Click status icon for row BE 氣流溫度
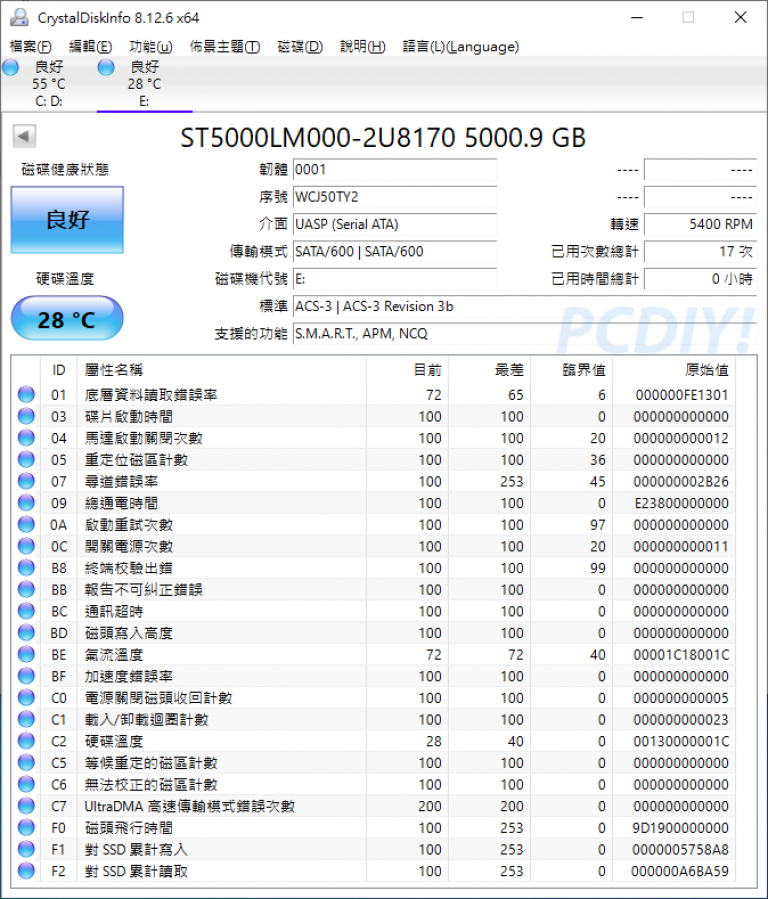 [x=26, y=654]
